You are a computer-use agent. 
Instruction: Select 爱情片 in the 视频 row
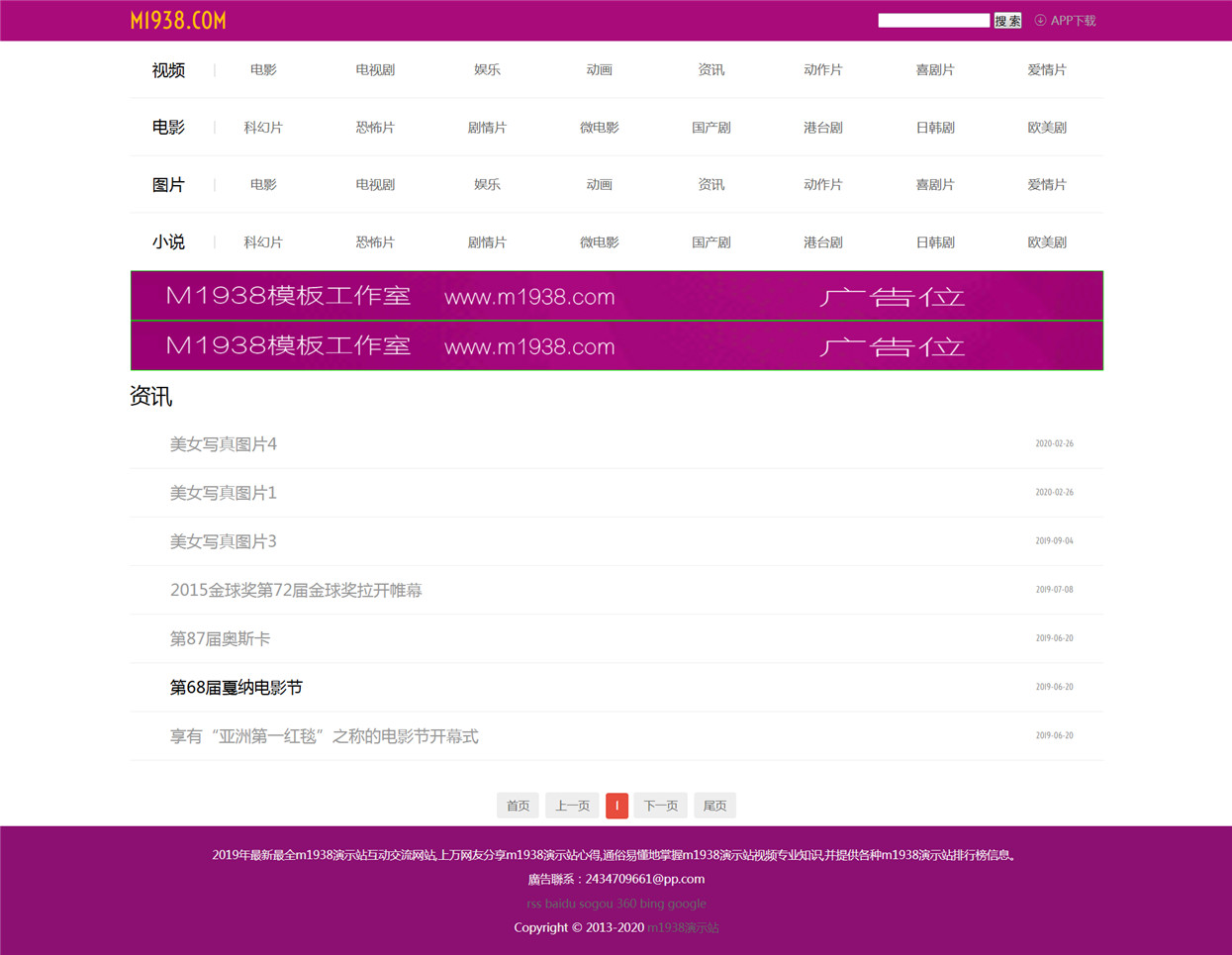[x=1046, y=70]
